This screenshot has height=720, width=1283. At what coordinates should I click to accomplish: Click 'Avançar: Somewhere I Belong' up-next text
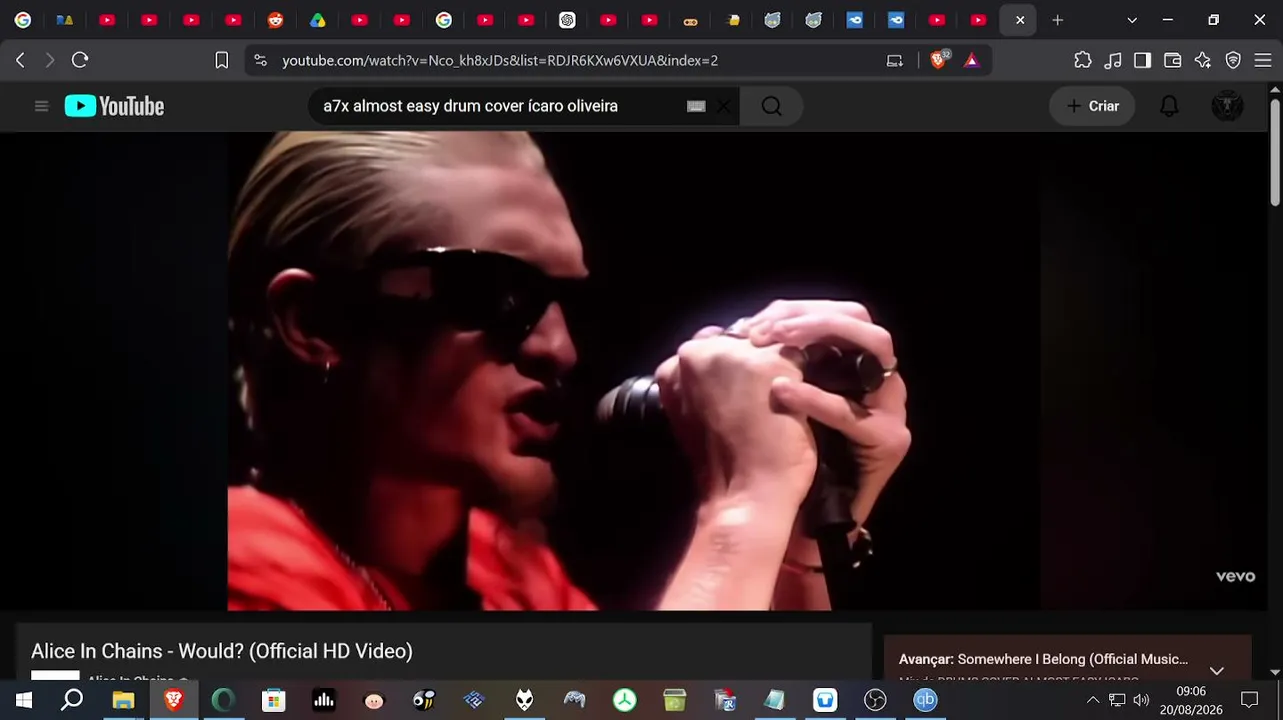1043,659
